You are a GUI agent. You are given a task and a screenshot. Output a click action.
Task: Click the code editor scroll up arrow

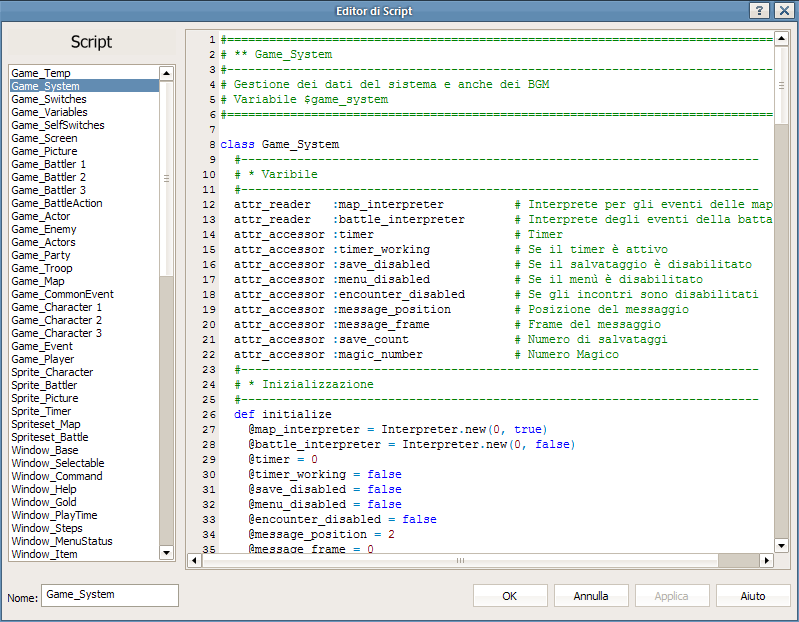(x=781, y=38)
